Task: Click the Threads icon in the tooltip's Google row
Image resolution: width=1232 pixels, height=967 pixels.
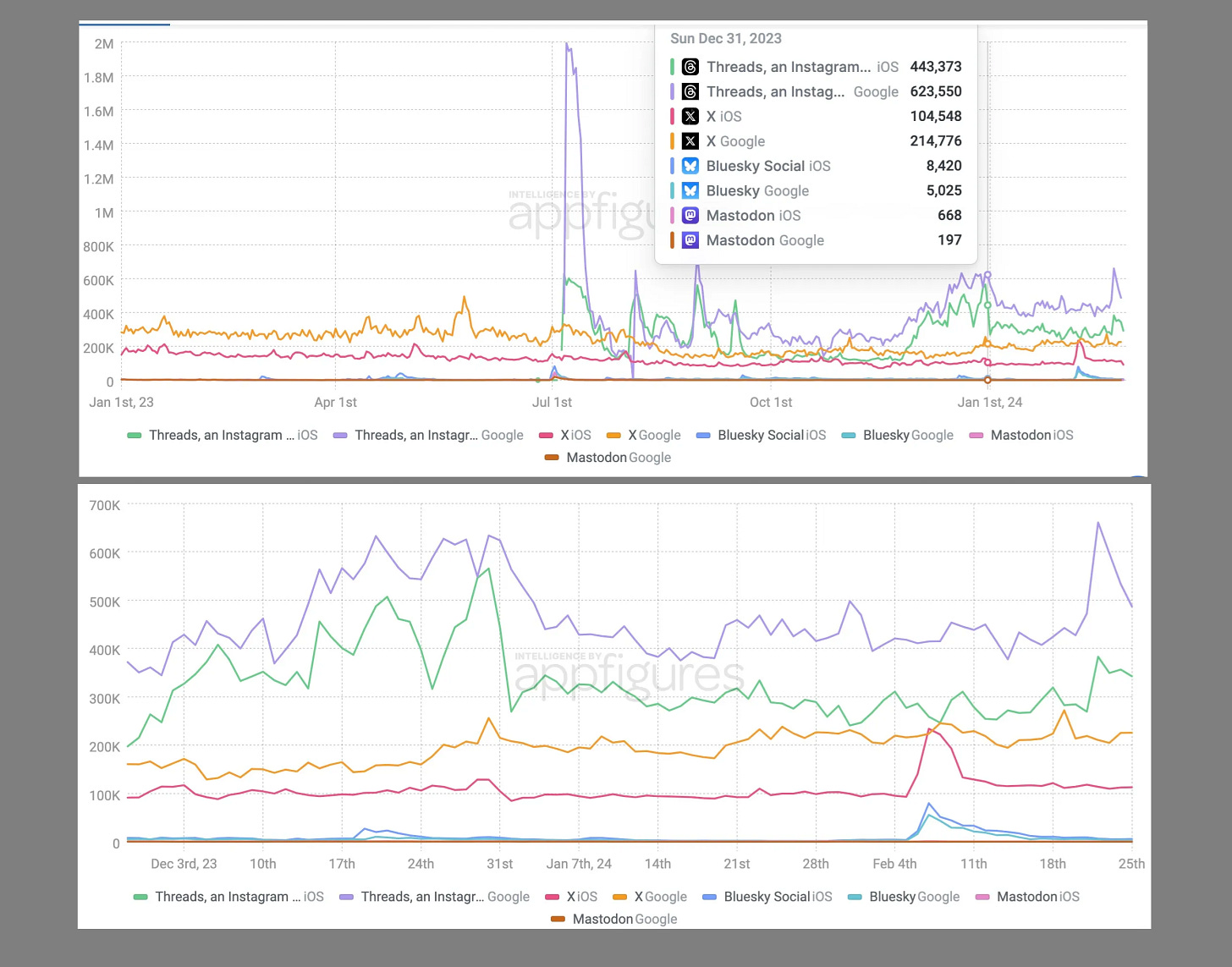Action: click(690, 91)
